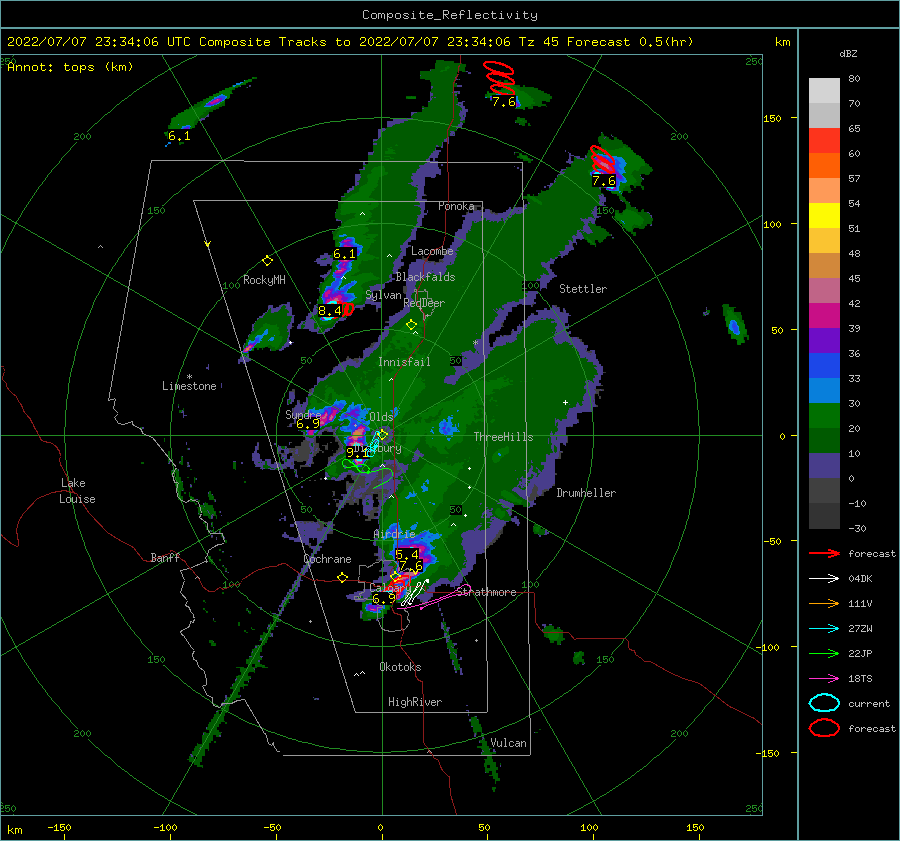Click the Ponoka city label
900x841 pixels.
coord(456,206)
